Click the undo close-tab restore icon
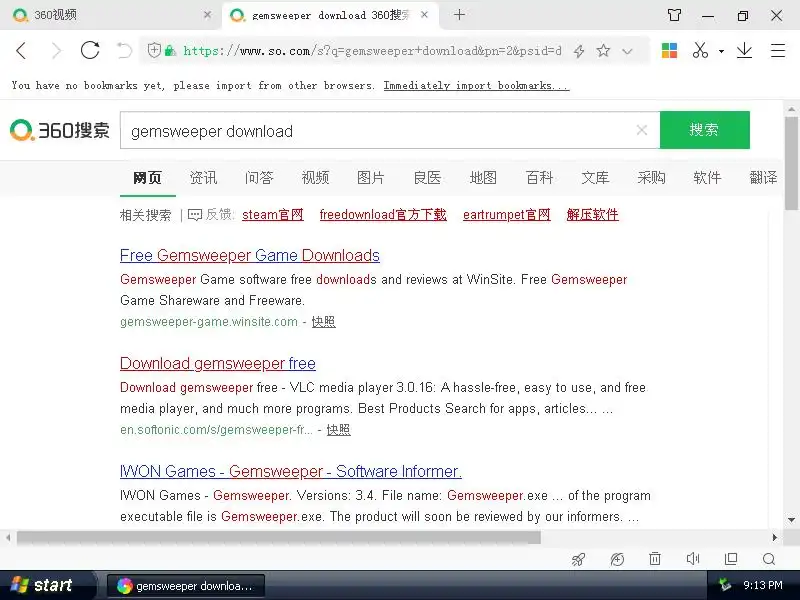Viewport: 800px width, 600px height. point(124,51)
